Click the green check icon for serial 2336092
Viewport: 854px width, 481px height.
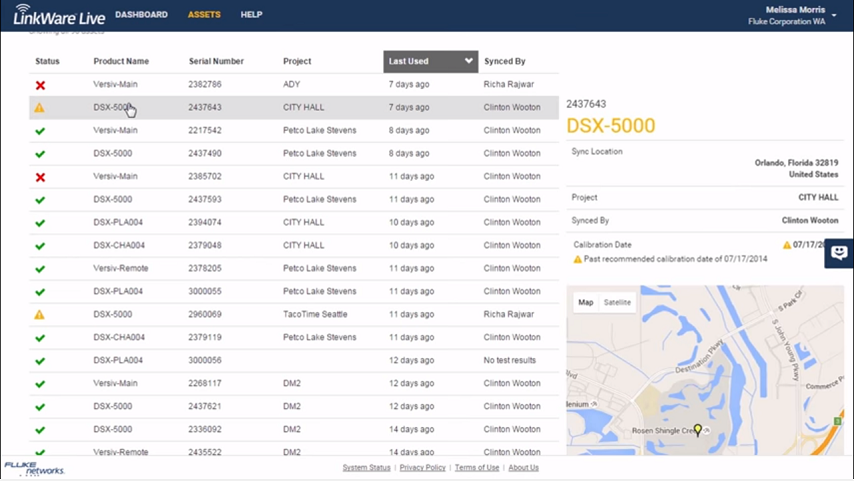[x=40, y=430]
